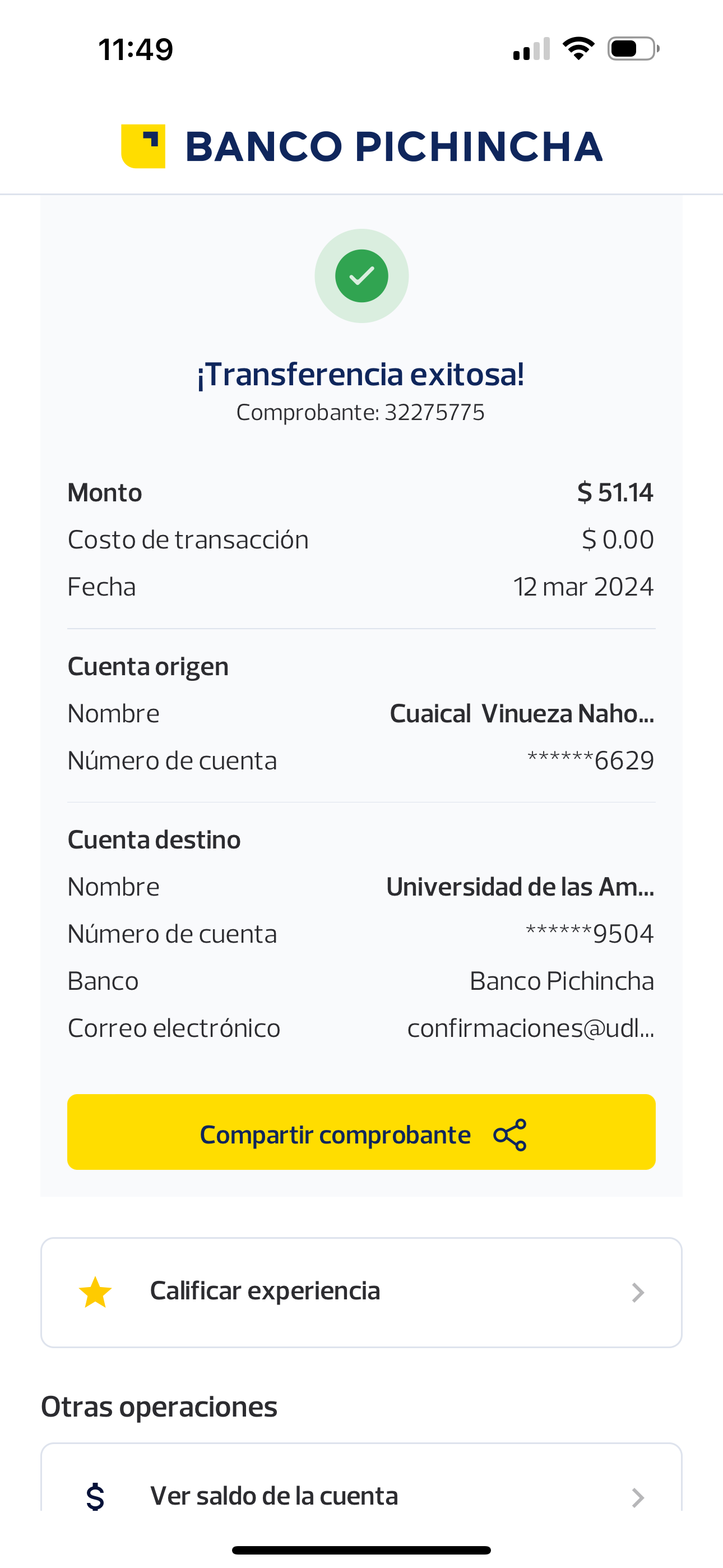Tap the truncated origin name Cuaical Vinueza
This screenshot has height=1568, width=723.
tap(522, 713)
